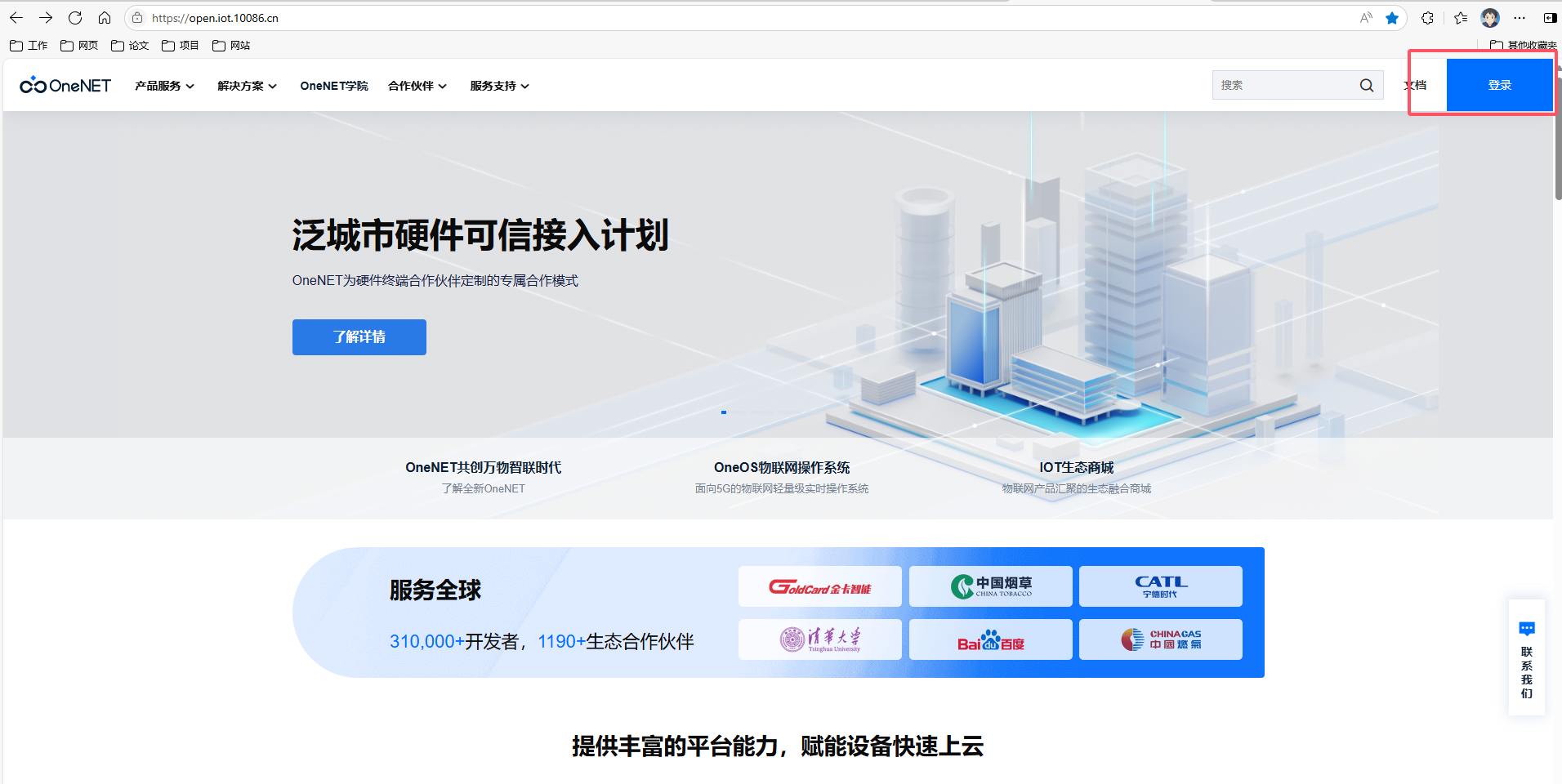Select the blue carousel indicator dot
1562x784 pixels.
[724, 412]
